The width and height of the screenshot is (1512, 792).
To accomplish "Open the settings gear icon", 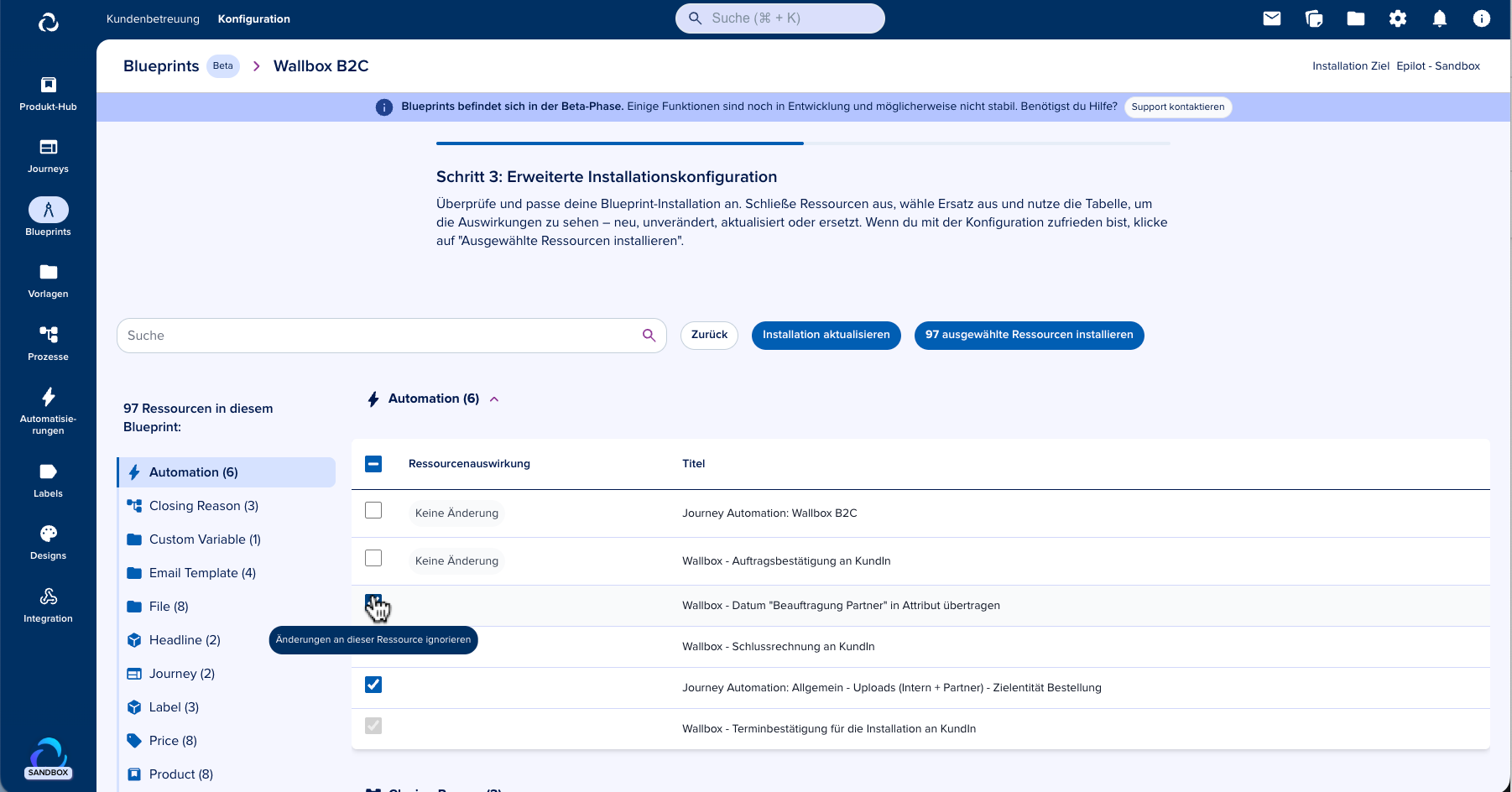I will 1398,18.
